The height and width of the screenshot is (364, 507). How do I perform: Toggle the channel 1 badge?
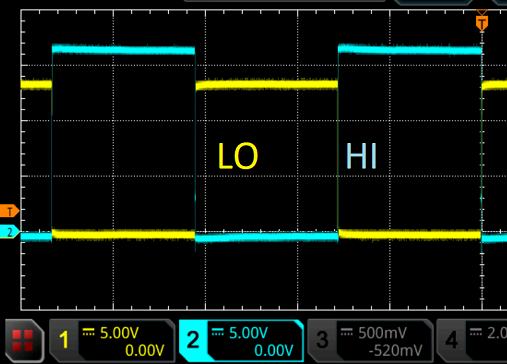(64, 340)
